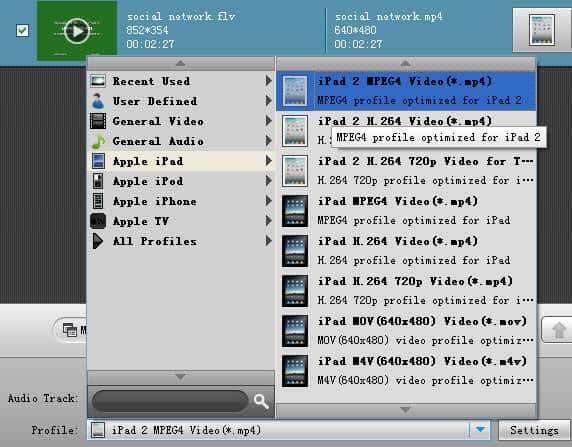
Task: Click the Apple TV category icon
Action: (x=98, y=221)
